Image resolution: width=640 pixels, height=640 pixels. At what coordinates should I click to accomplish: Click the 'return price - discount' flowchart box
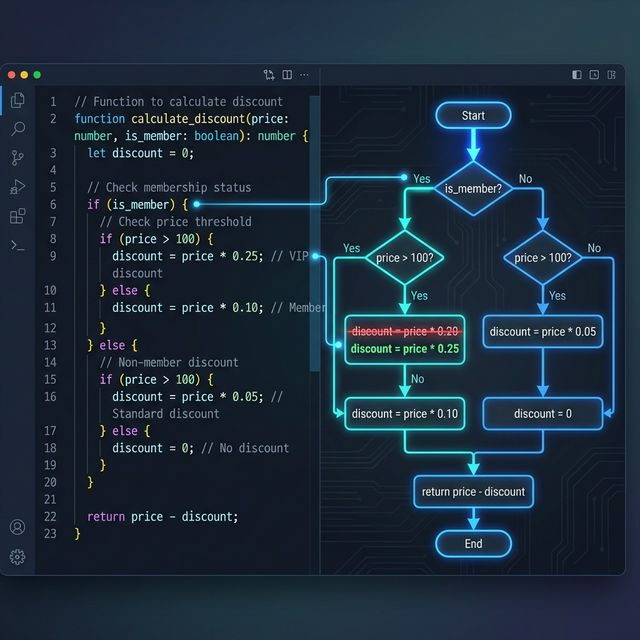pos(473,491)
